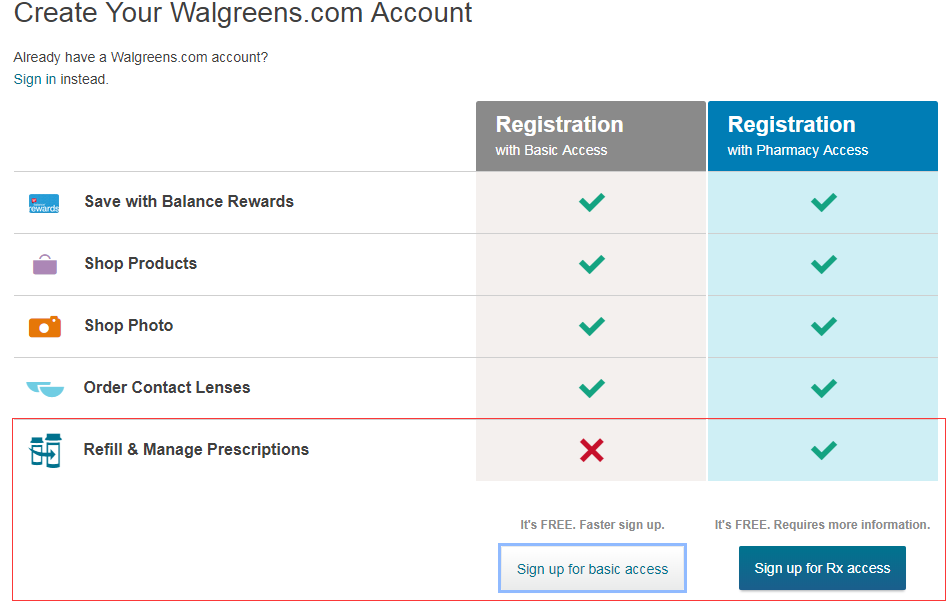Click the red X under Basic Access
Viewport: 949px width, 603px height.
click(x=591, y=450)
